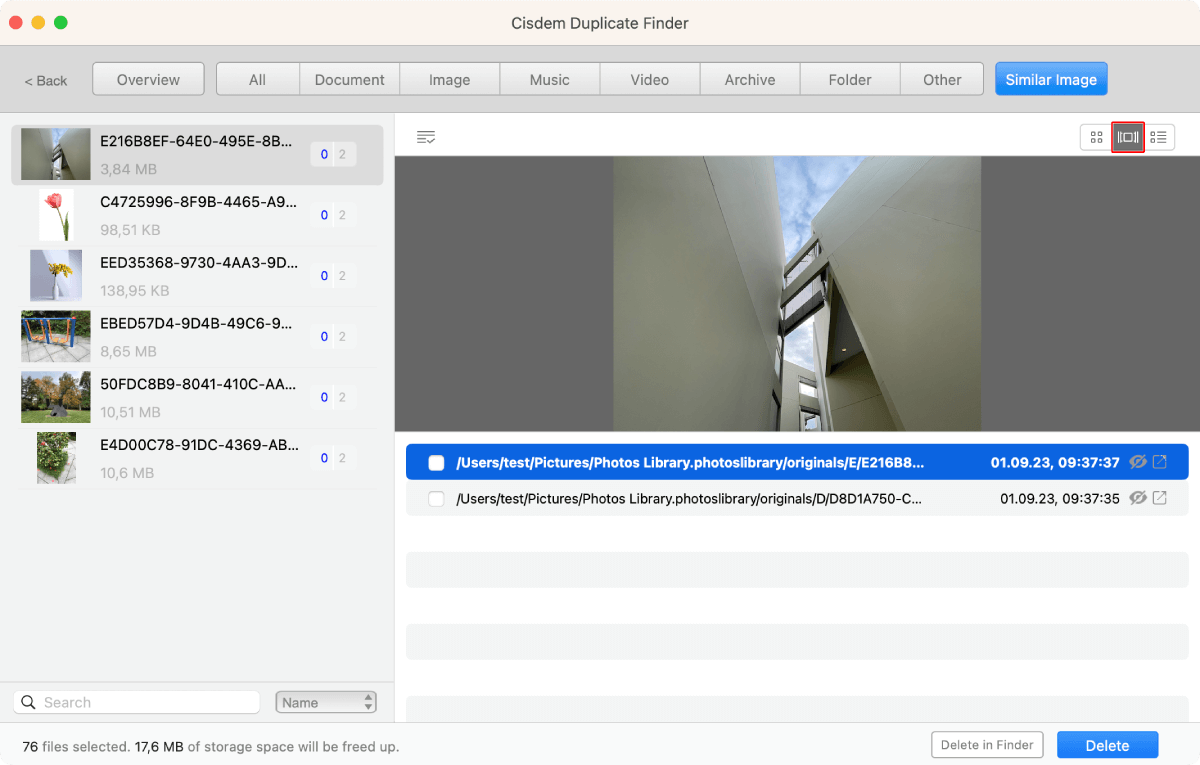The height and width of the screenshot is (765, 1200).
Task: Click the Delete button
Action: click(1107, 745)
